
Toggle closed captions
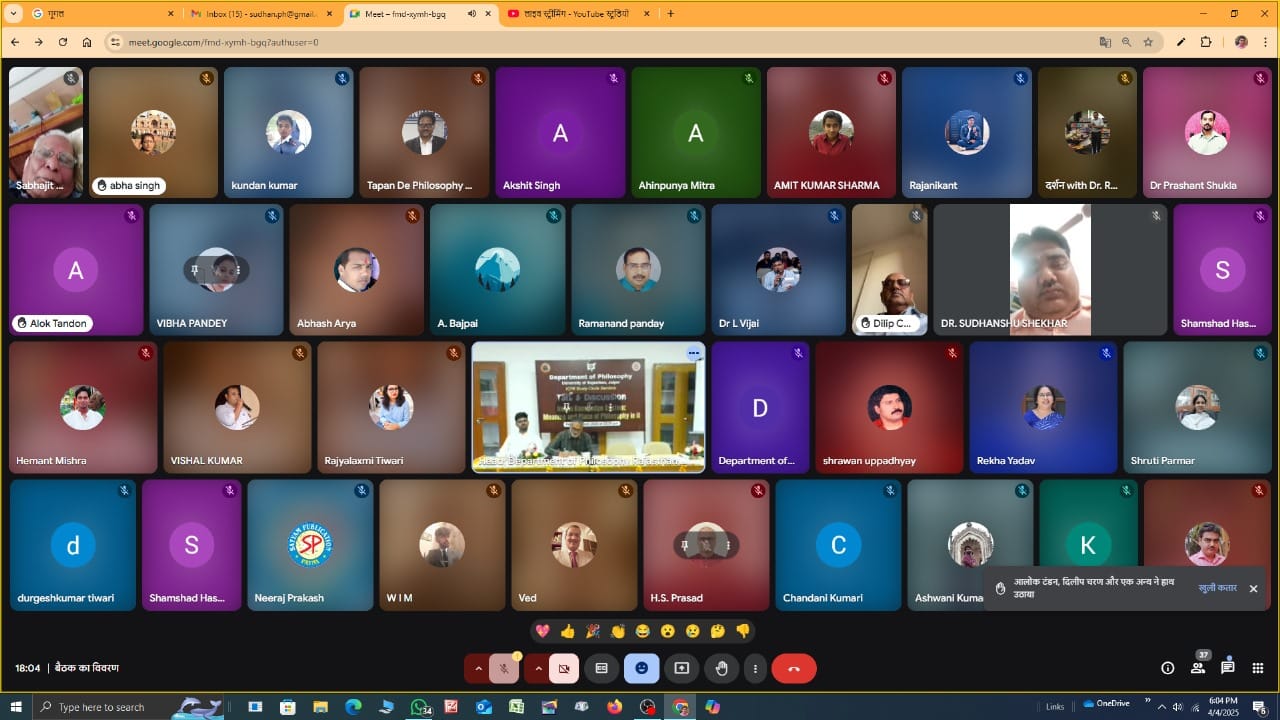coord(602,668)
